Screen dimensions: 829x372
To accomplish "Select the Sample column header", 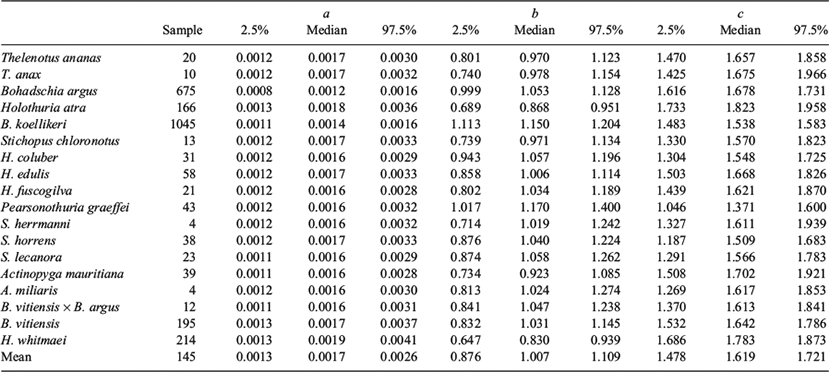I will (x=182, y=30).
